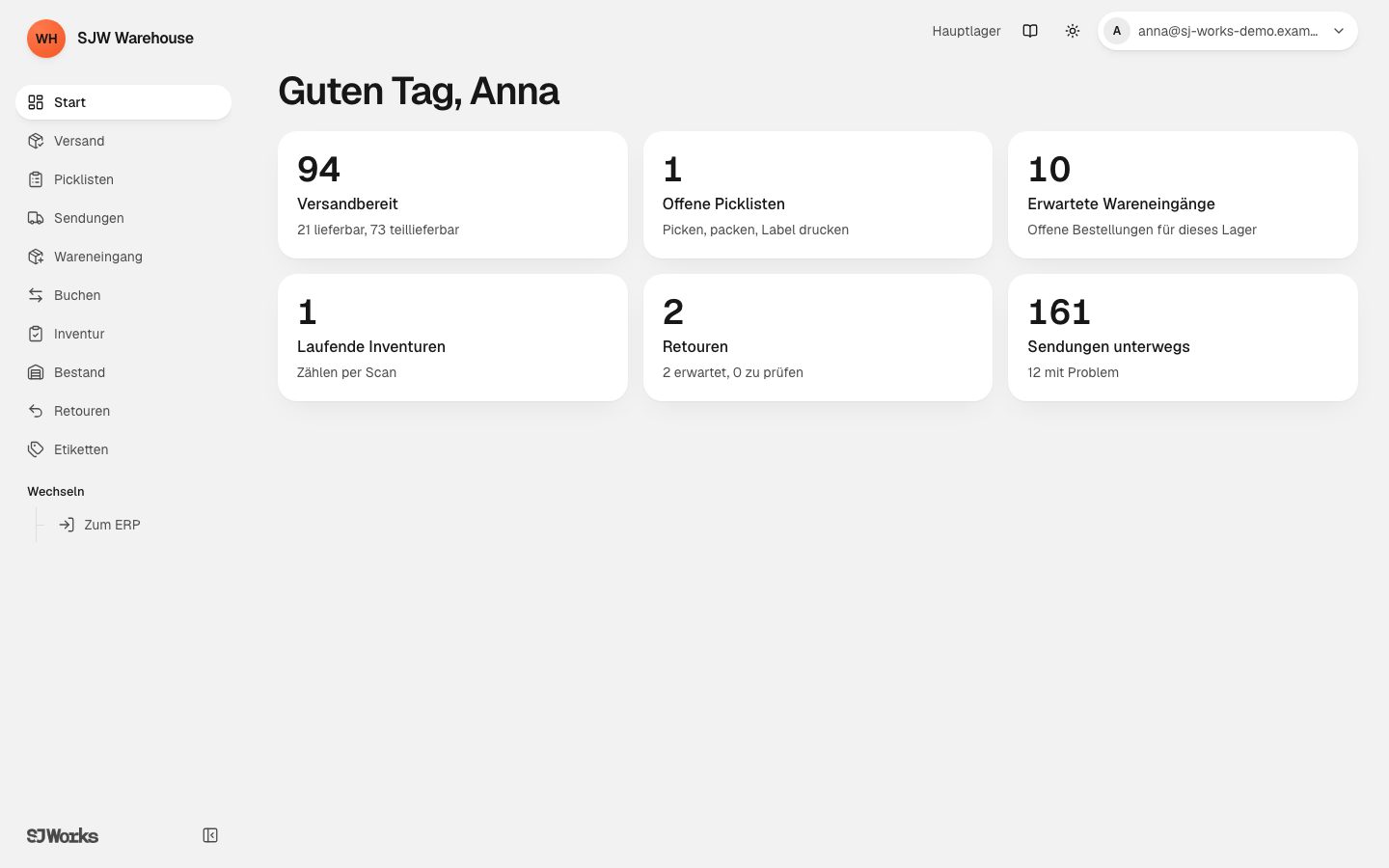
Task: Open the documentation book icon
Action: click(1030, 31)
